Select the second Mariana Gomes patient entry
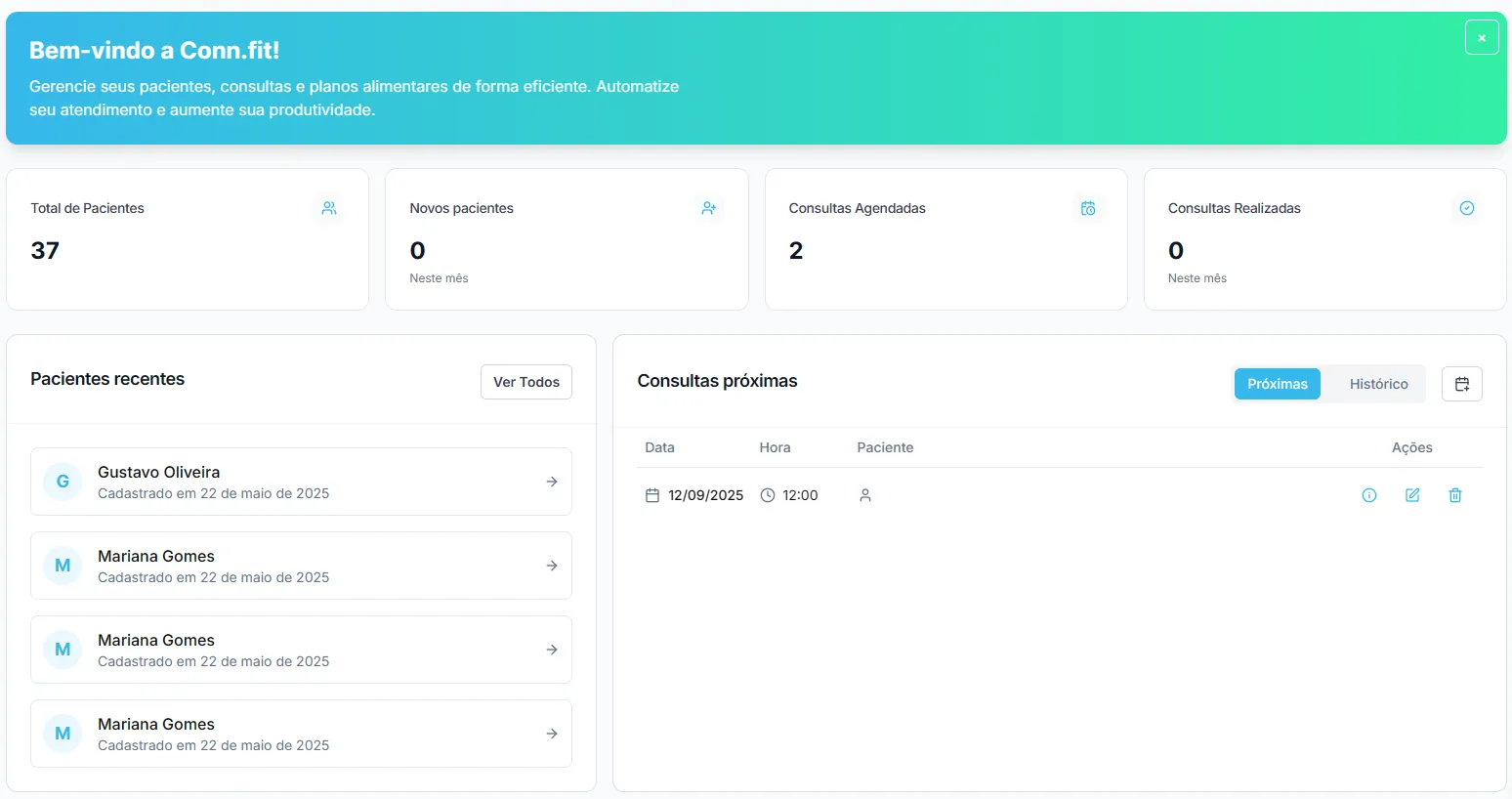 click(x=301, y=650)
